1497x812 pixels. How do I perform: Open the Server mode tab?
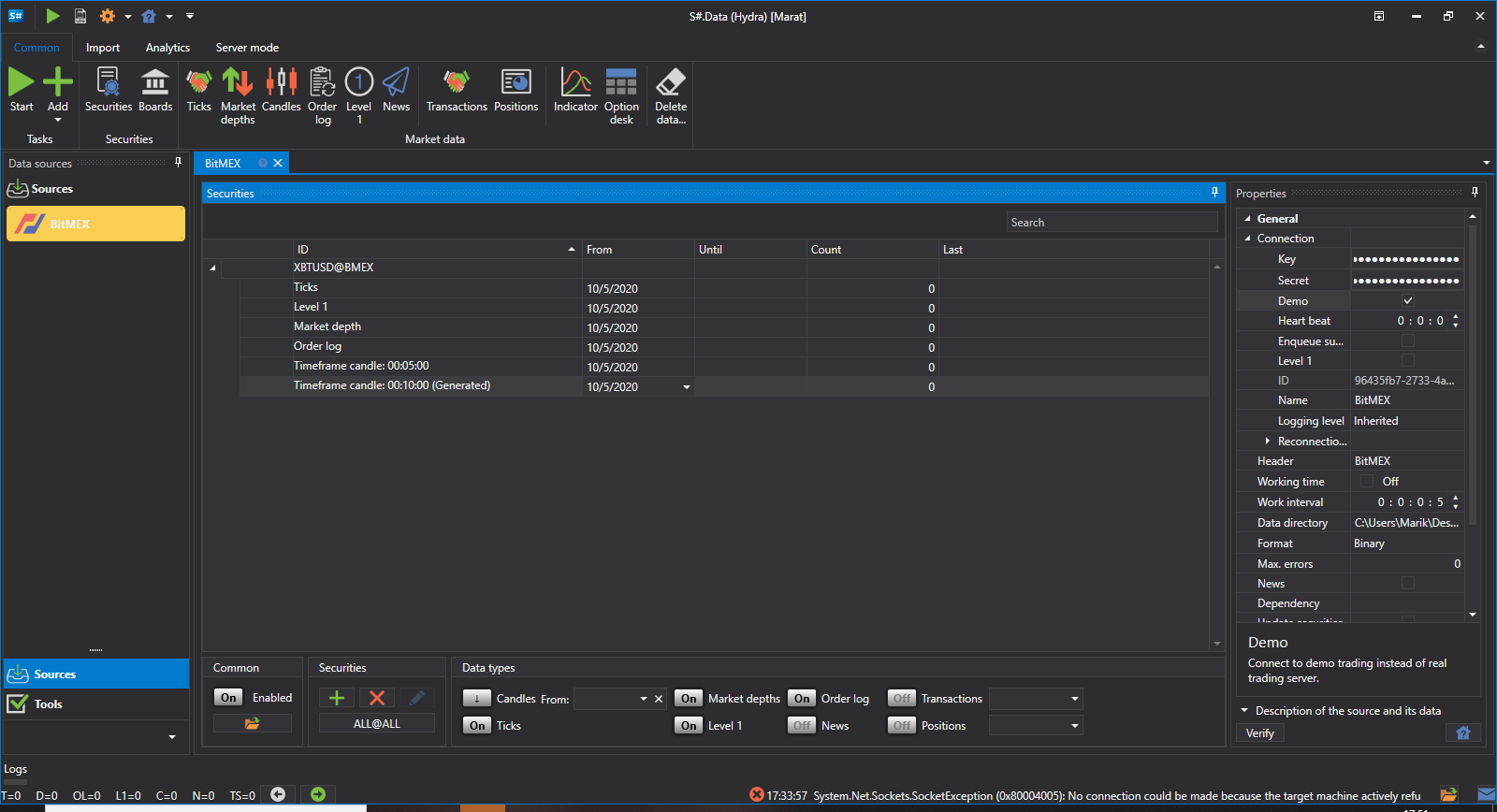click(x=247, y=48)
